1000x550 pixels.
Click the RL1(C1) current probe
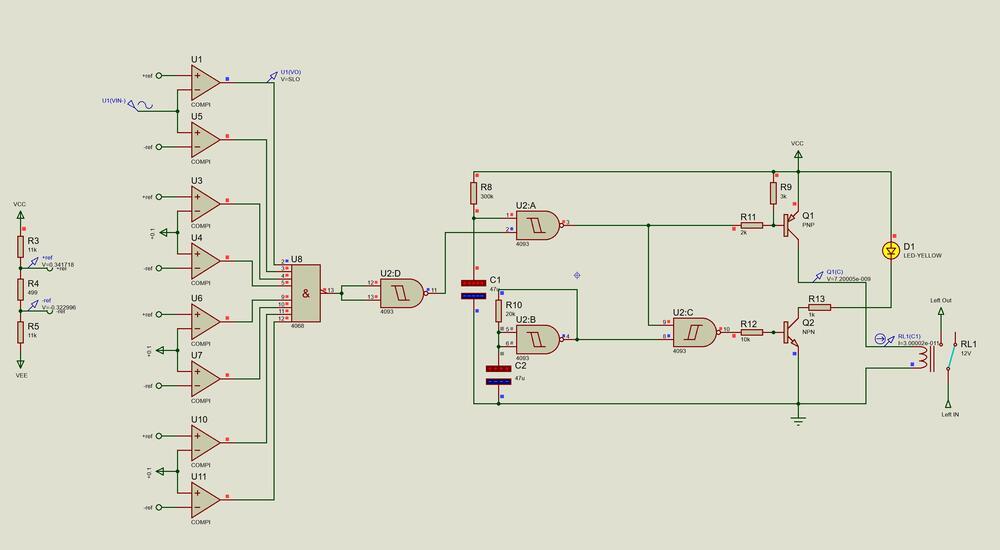tap(881, 340)
